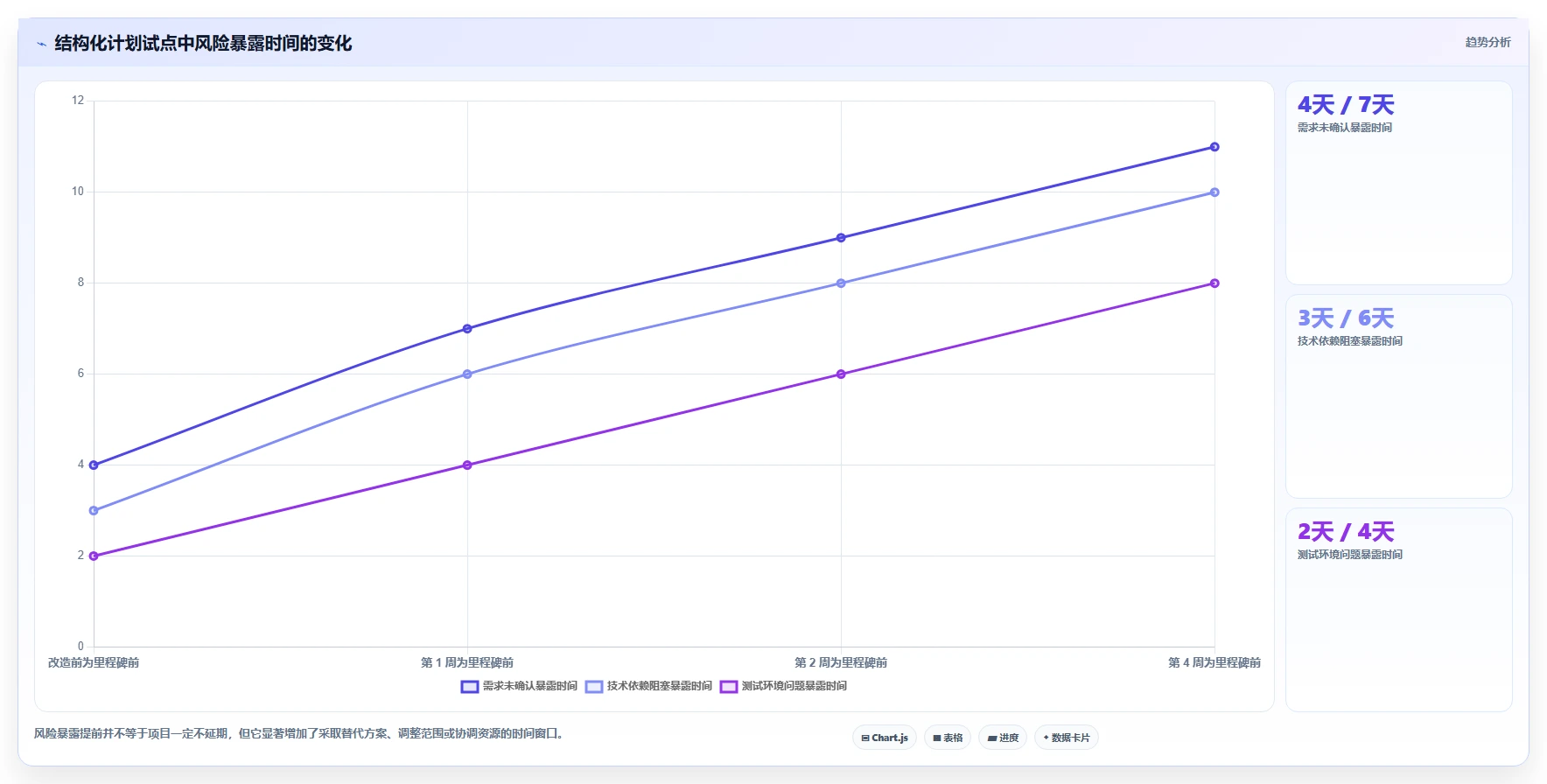
Task: Click the legend label 测试环境问题暴露时间
Action: pyautogui.click(x=794, y=687)
